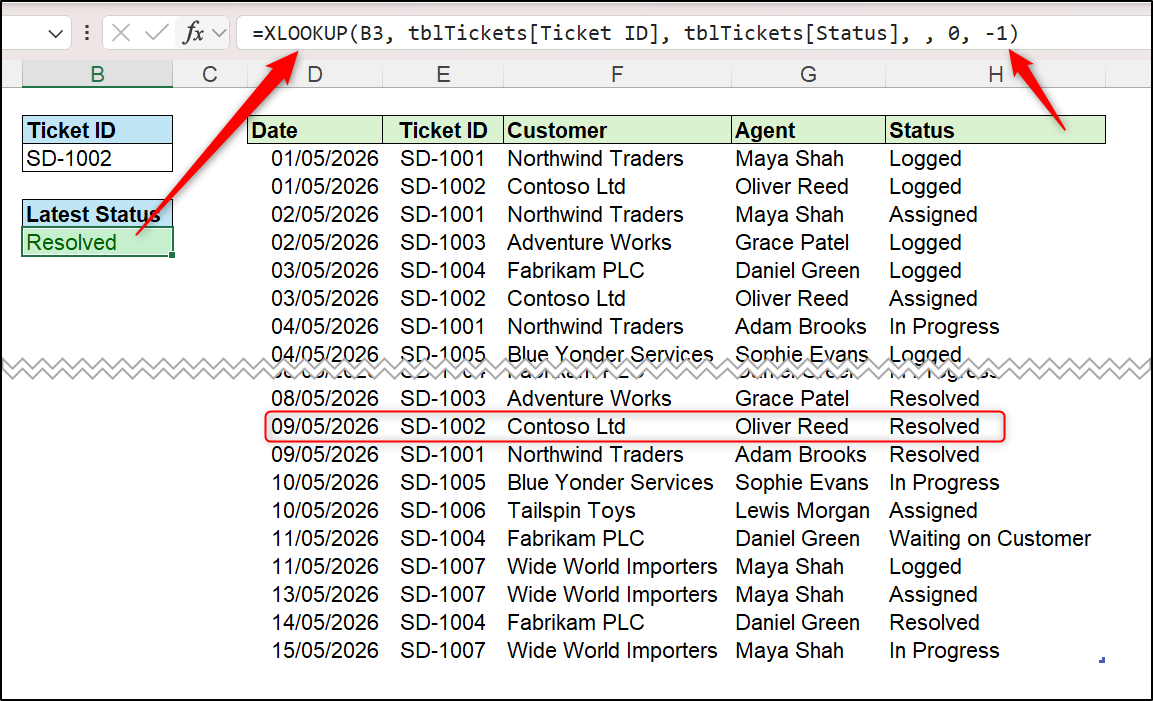Click the left Ticket ID label cell in column B
1153x701 pixels.
(x=97, y=130)
